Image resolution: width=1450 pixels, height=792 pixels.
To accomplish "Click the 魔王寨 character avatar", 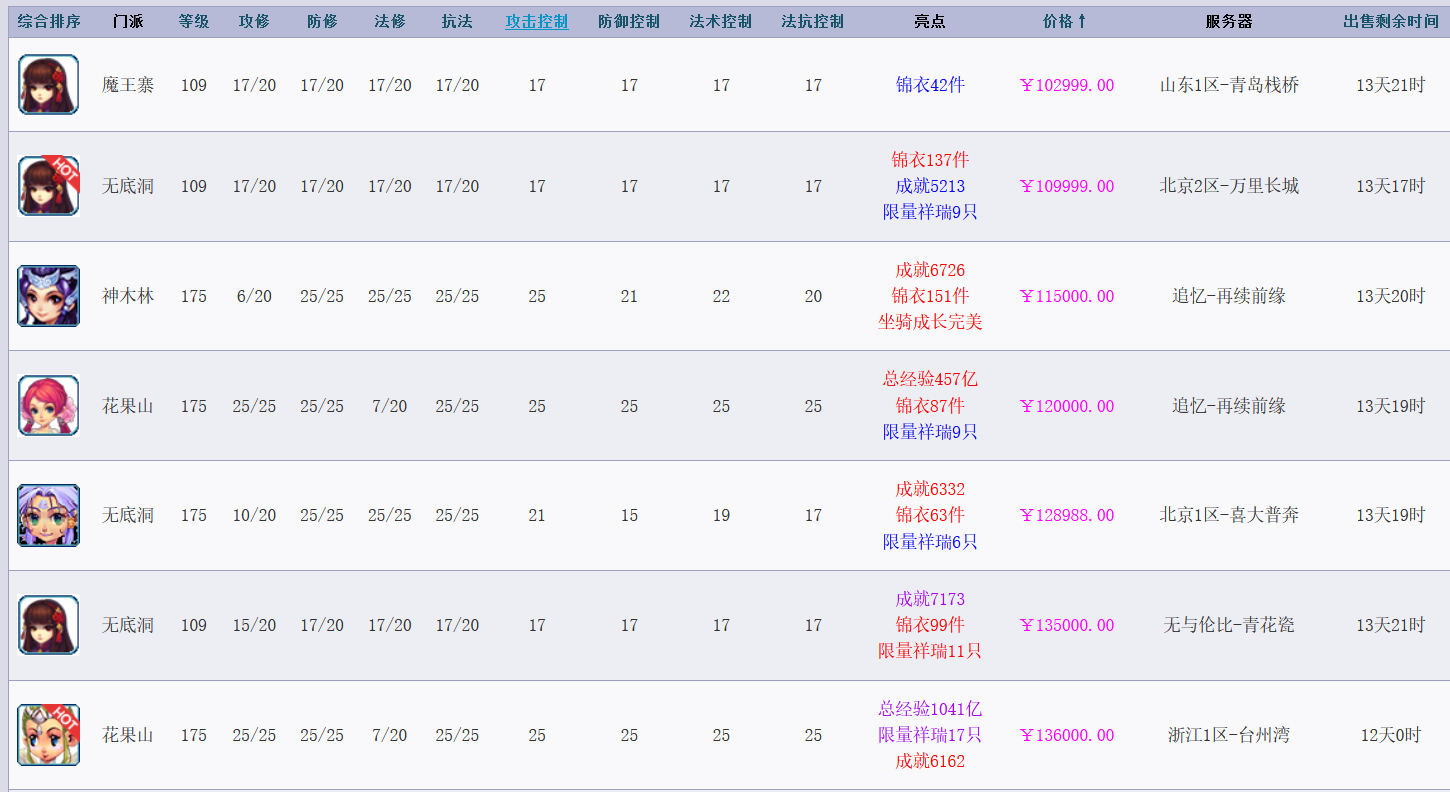I will pos(48,85).
